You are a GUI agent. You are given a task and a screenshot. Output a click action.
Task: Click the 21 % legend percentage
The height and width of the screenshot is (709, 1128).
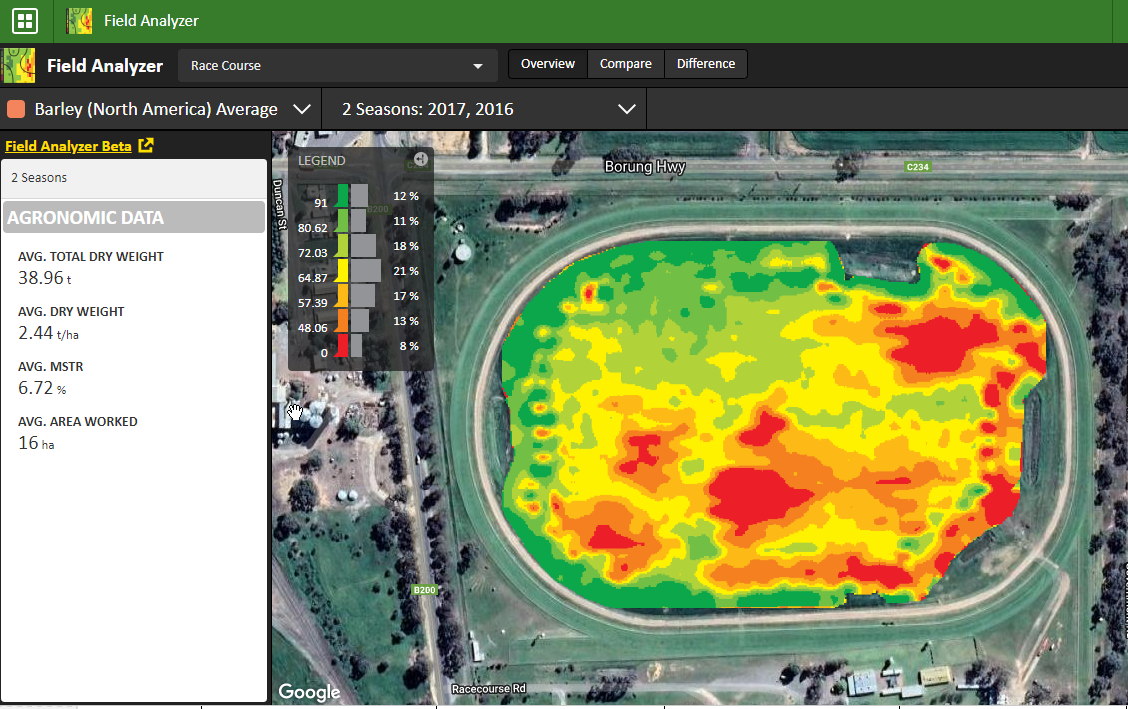coord(406,271)
